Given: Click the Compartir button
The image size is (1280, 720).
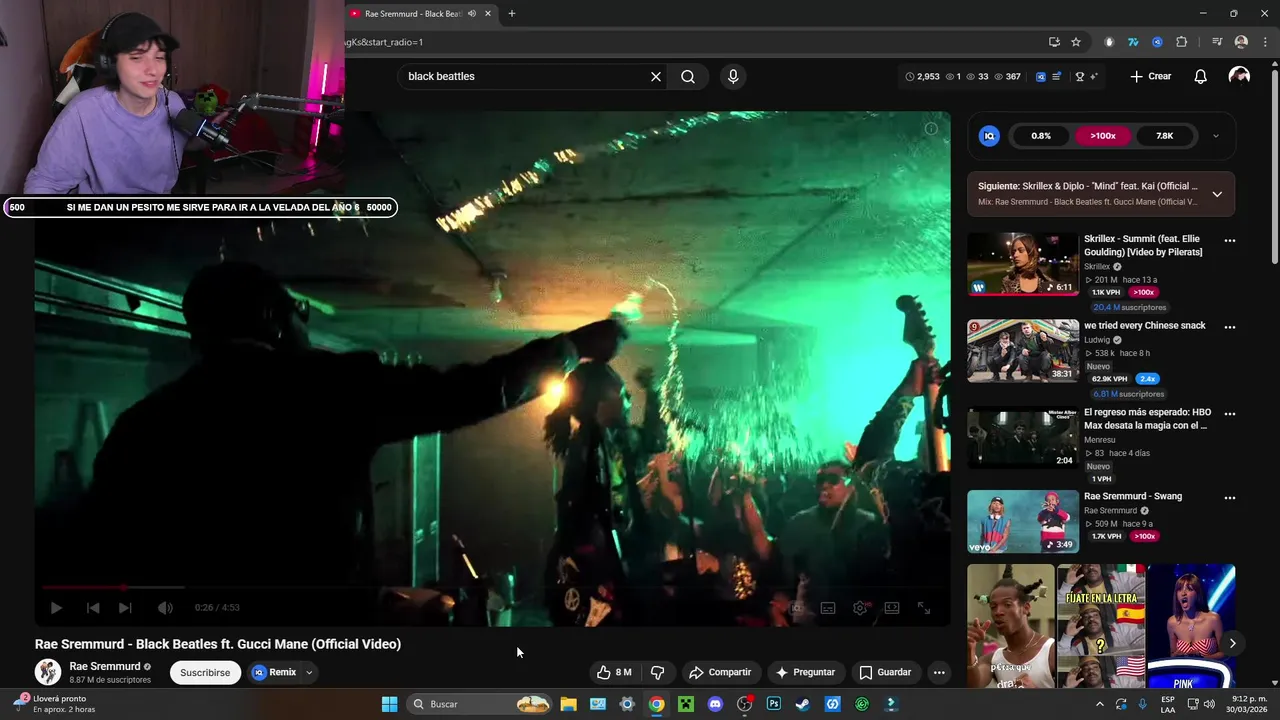Looking at the screenshot, I should pos(720,672).
